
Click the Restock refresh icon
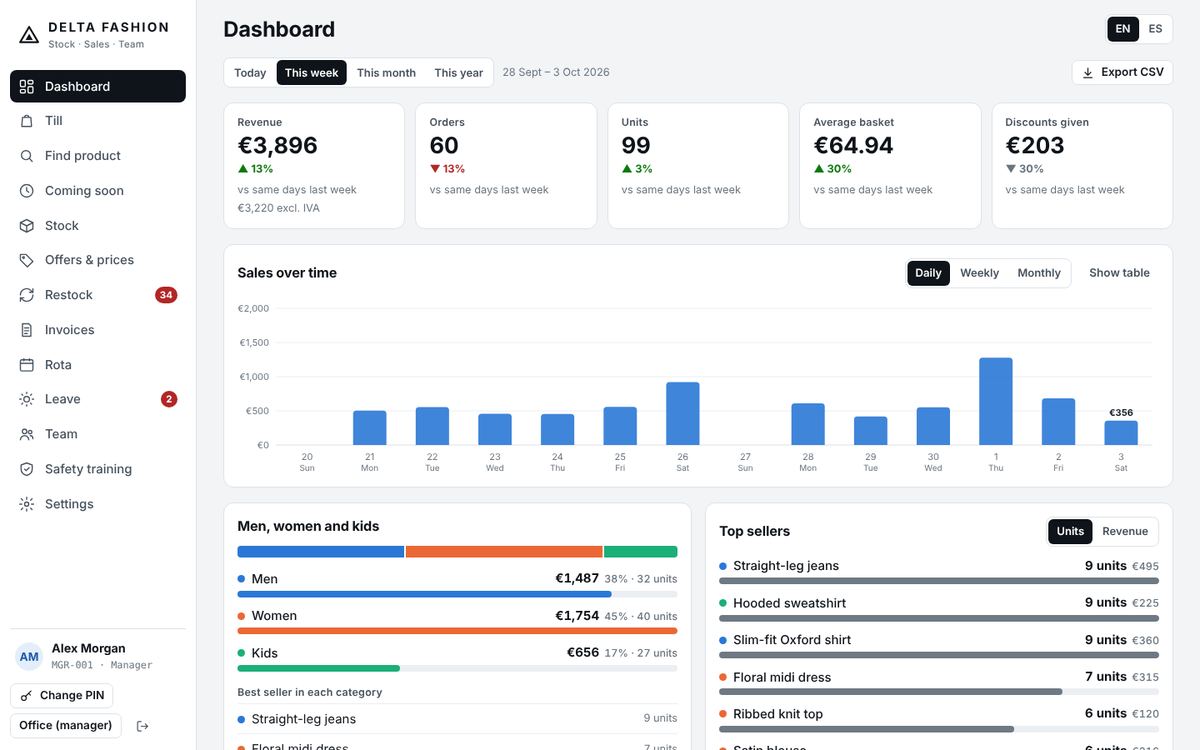[x=27, y=295]
